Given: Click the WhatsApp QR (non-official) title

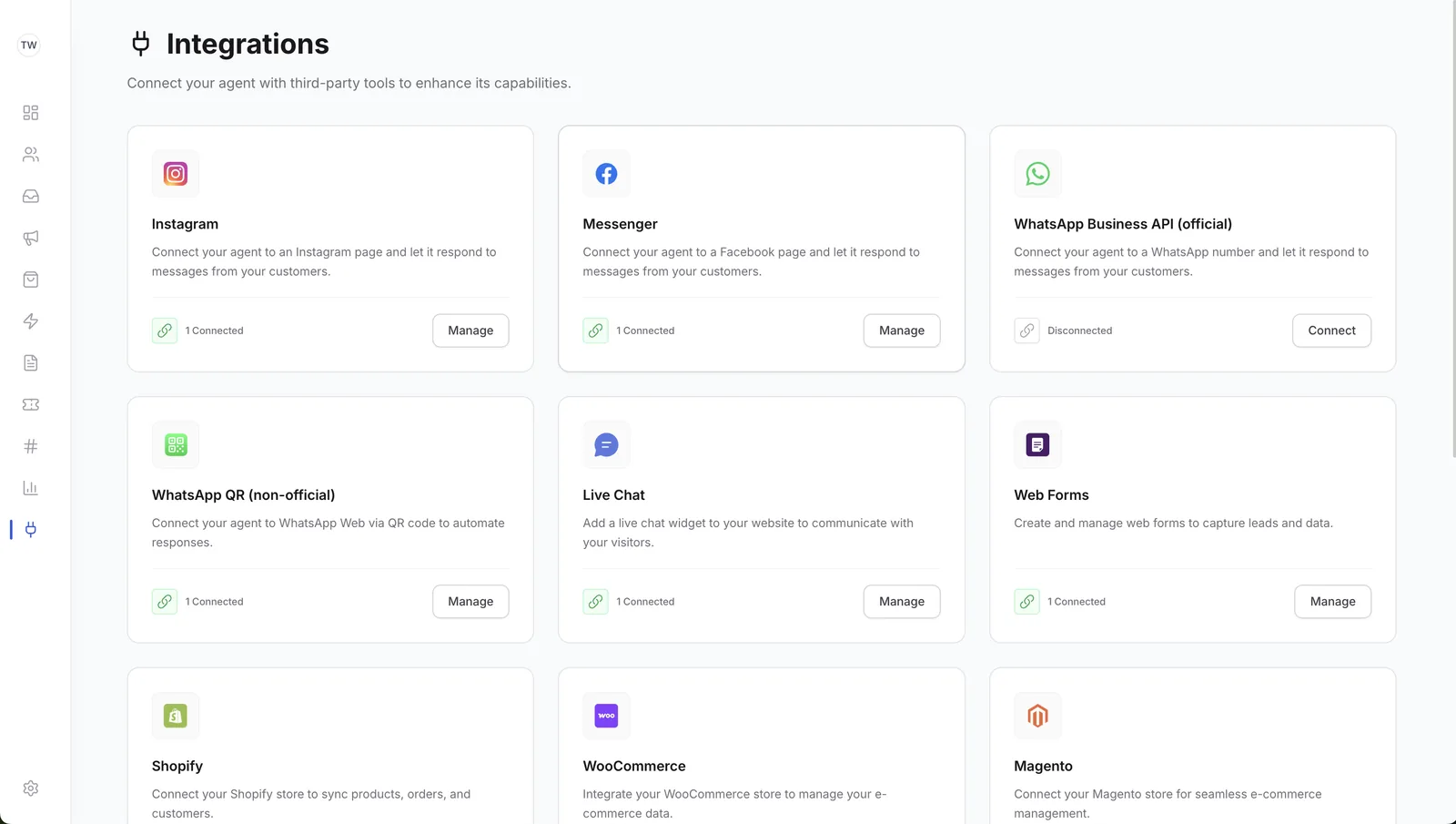Looking at the screenshot, I should click(243, 495).
